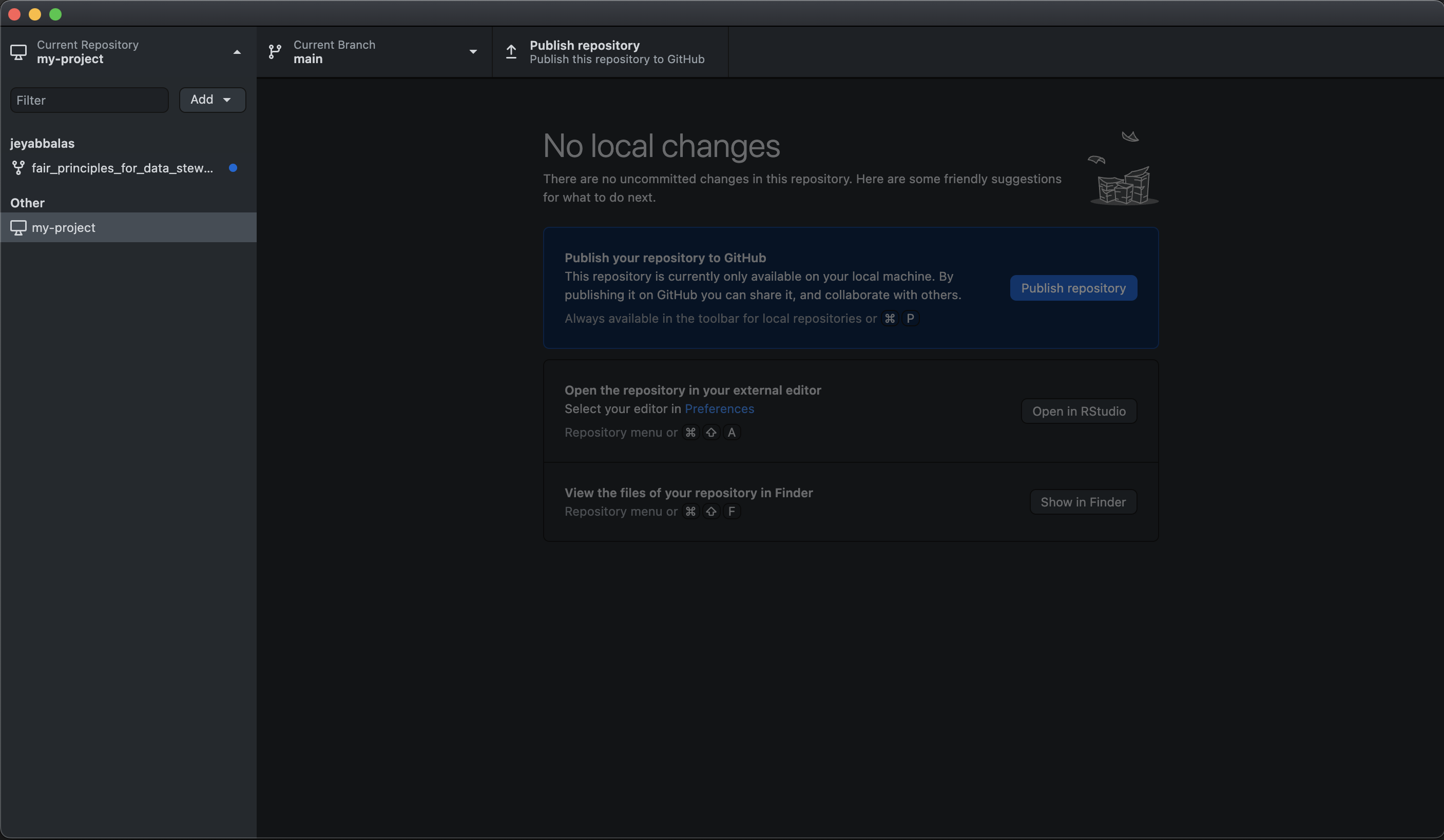Click shift key icon in Finder hint

click(711, 512)
